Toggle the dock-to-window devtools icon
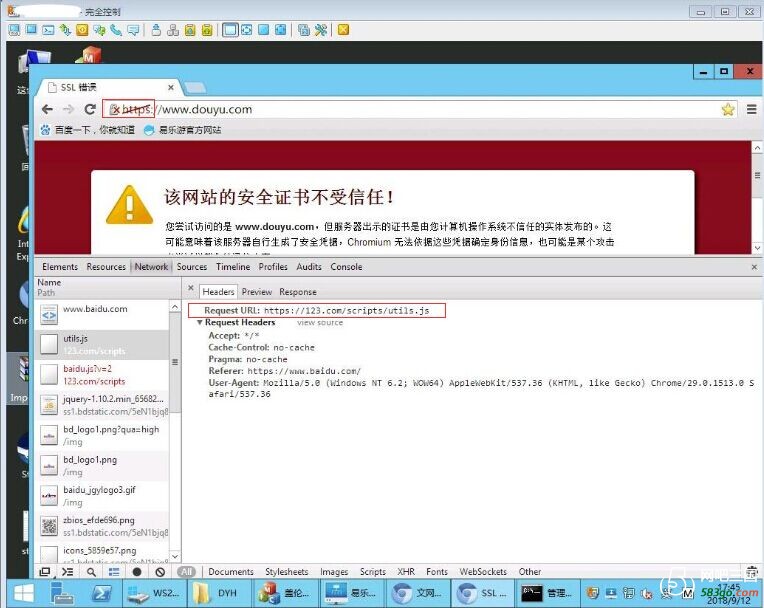Screen dimensions: 764x608 44,572
